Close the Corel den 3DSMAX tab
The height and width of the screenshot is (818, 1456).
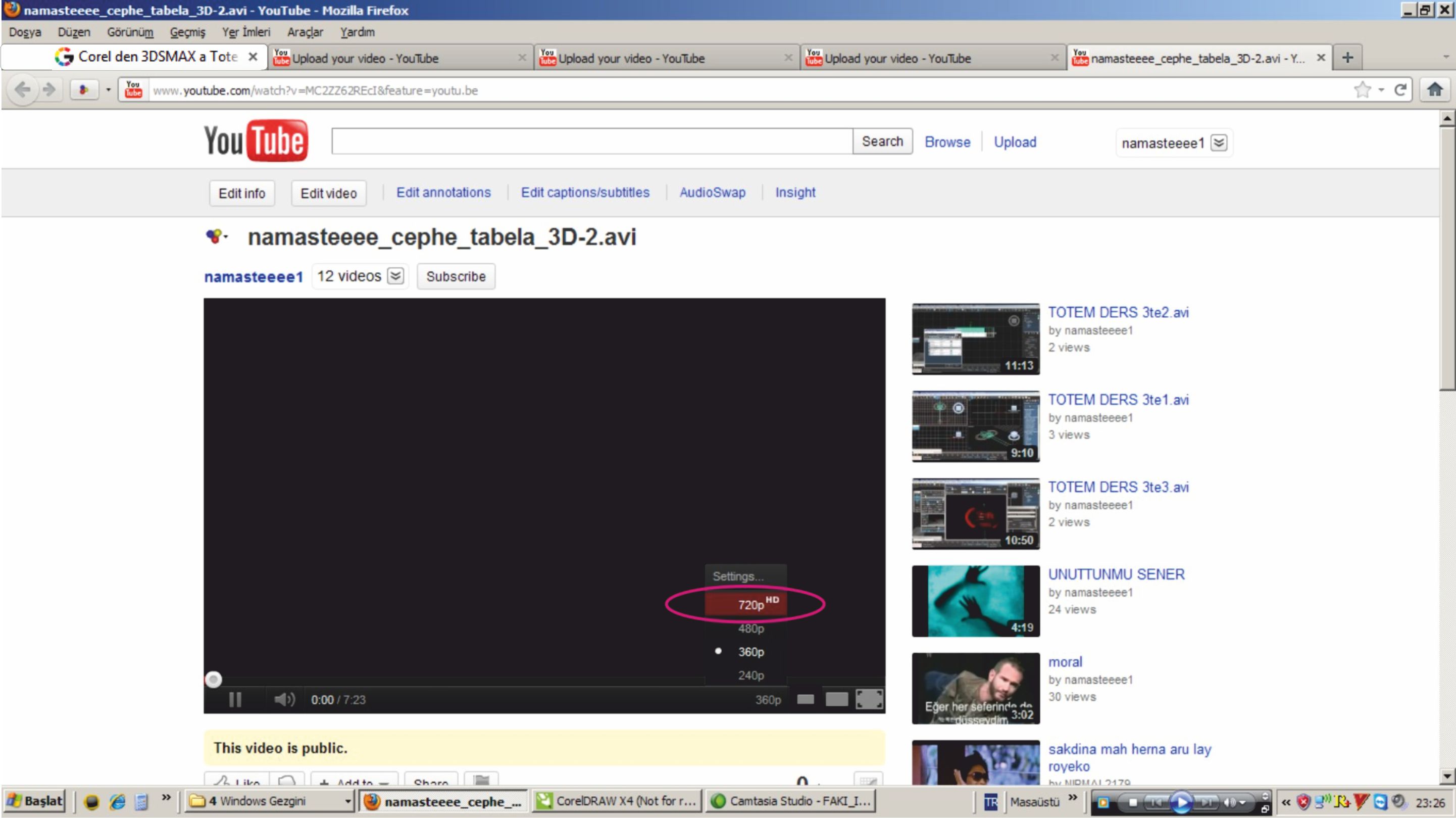(253, 57)
